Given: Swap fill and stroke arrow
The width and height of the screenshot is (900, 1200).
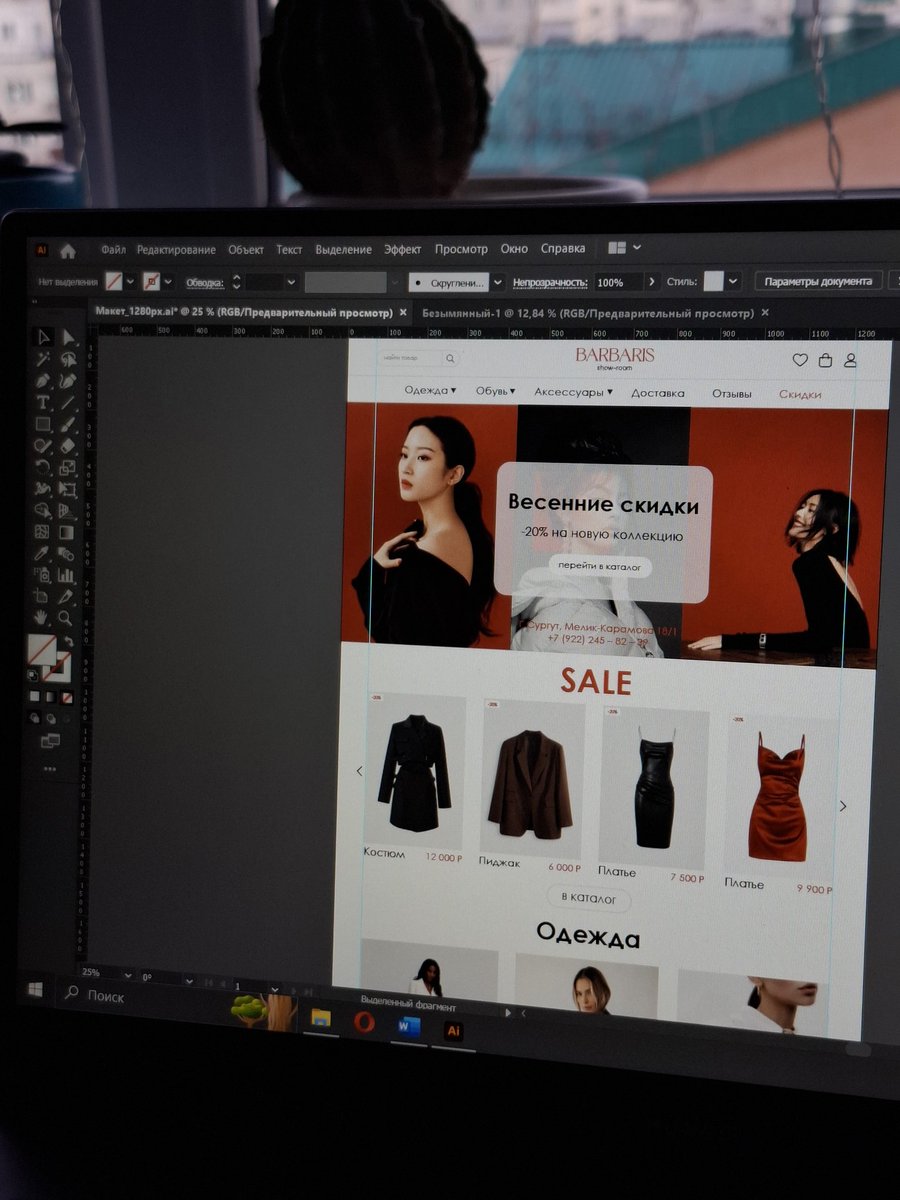Looking at the screenshot, I should 69,641.
